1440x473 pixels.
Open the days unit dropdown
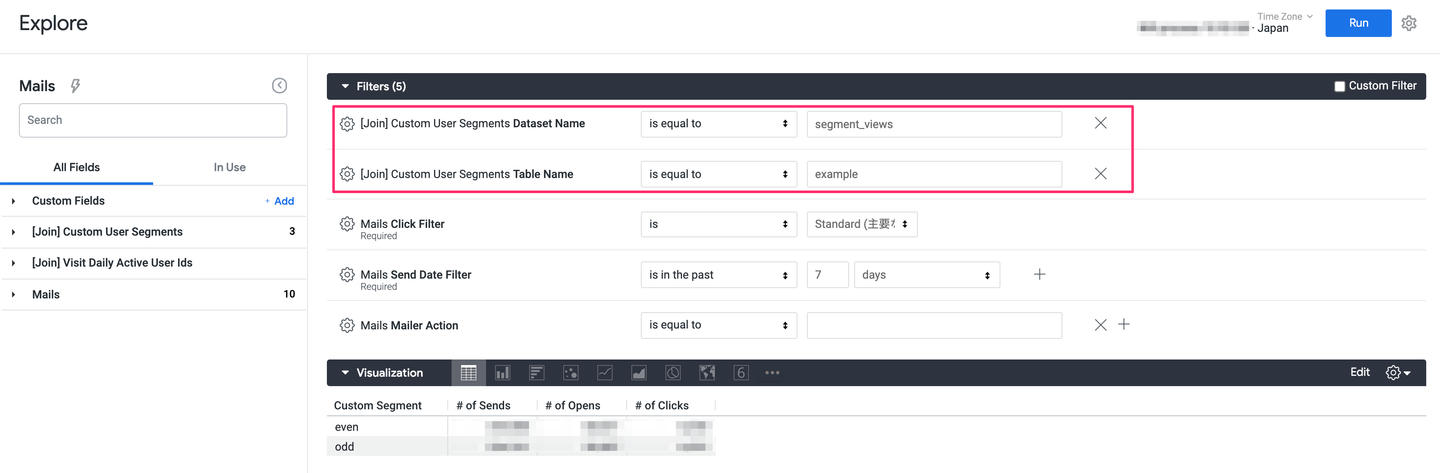click(x=926, y=275)
